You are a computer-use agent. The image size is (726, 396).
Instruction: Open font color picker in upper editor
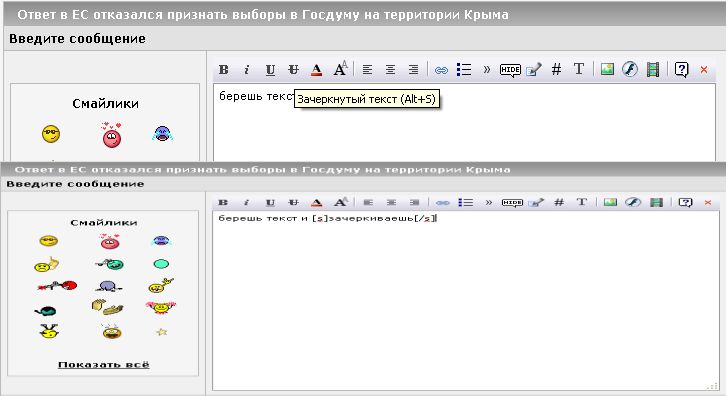click(316, 69)
